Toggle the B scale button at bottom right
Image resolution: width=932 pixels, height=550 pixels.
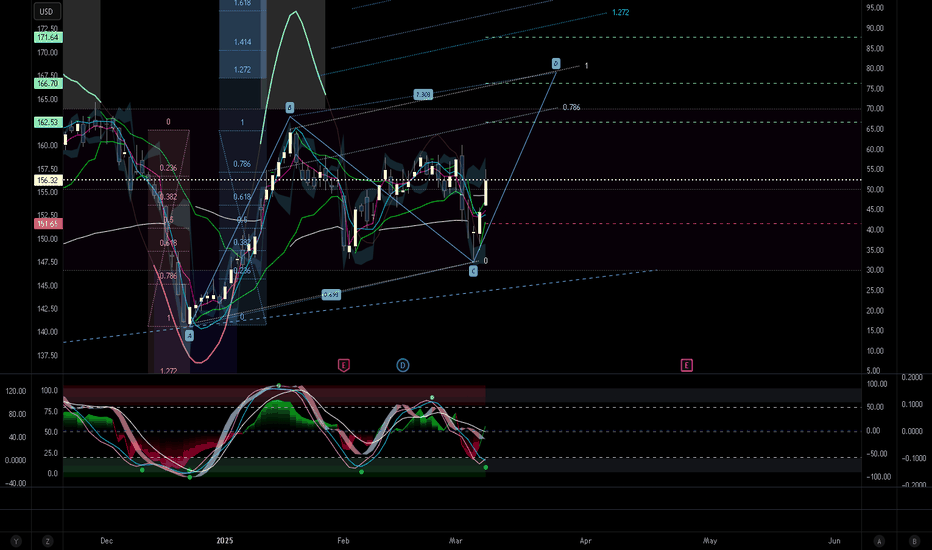[914, 541]
